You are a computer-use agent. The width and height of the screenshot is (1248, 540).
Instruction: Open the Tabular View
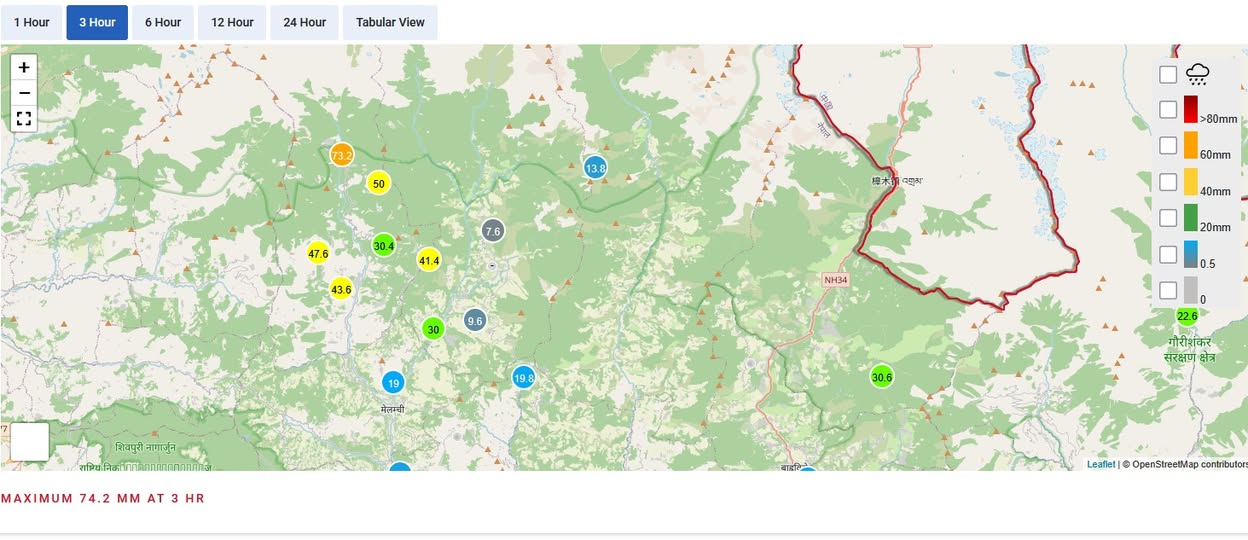(x=390, y=22)
